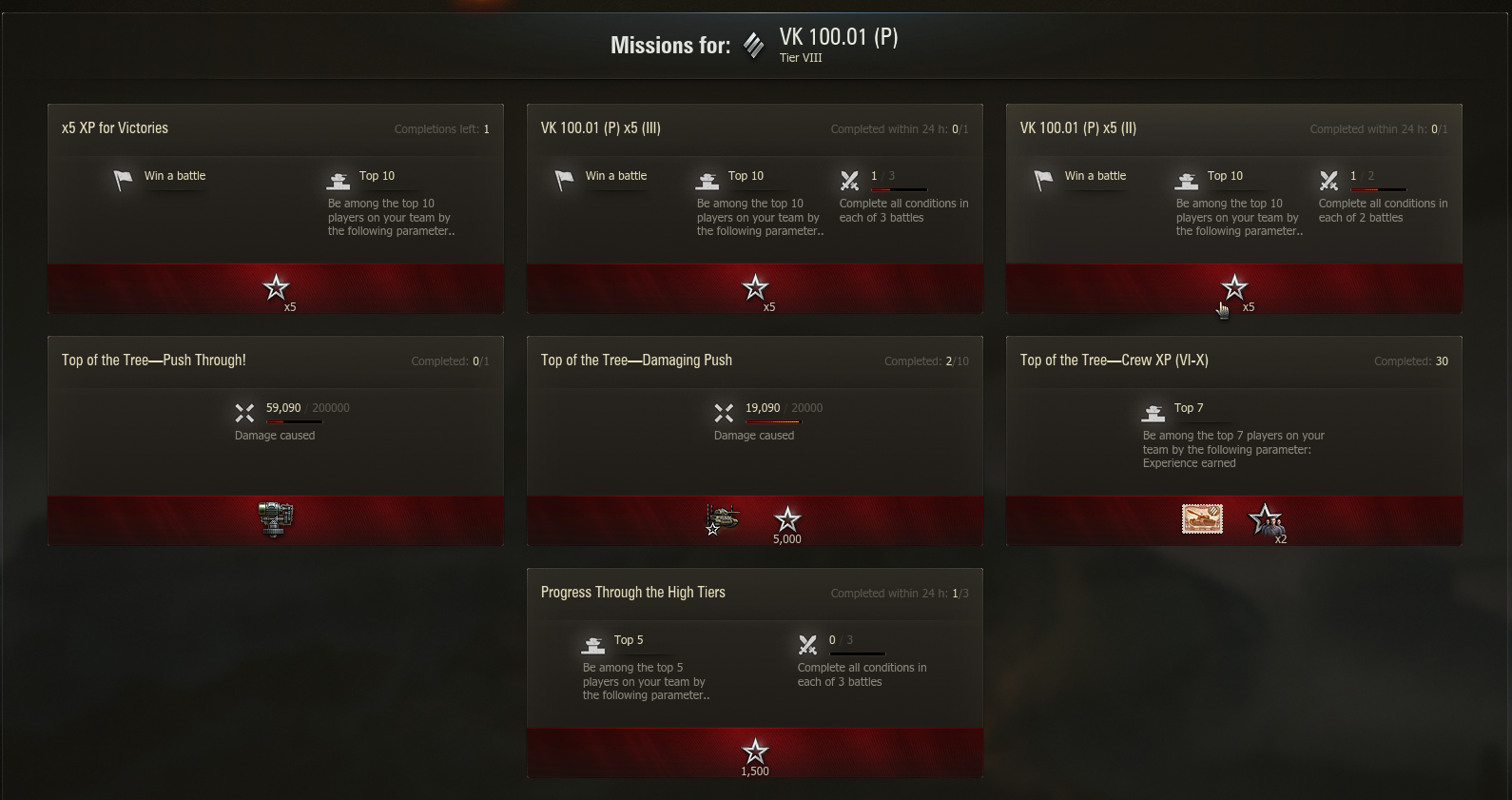
Task: Click the equipment reward icon in Push Through mission
Action: 276,519
